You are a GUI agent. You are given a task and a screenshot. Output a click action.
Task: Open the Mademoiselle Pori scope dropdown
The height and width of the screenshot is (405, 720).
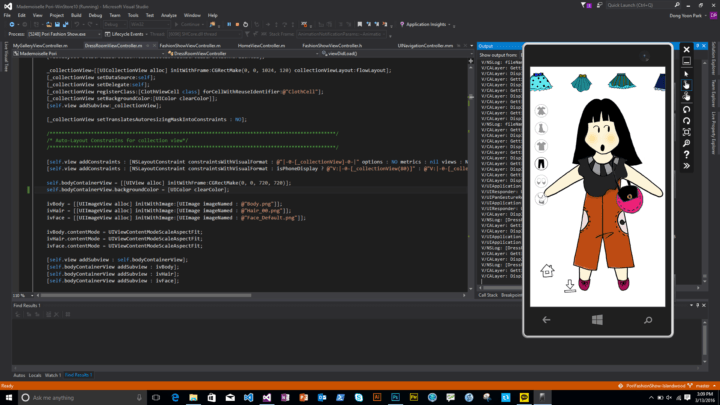[x=89, y=53]
